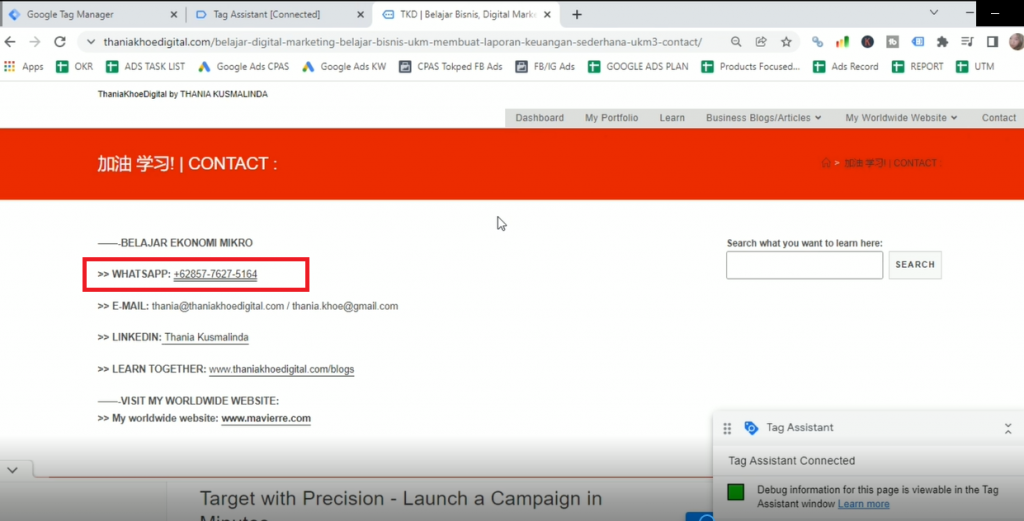
Task: Open My Portfolio in site navigation
Action: point(611,118)
